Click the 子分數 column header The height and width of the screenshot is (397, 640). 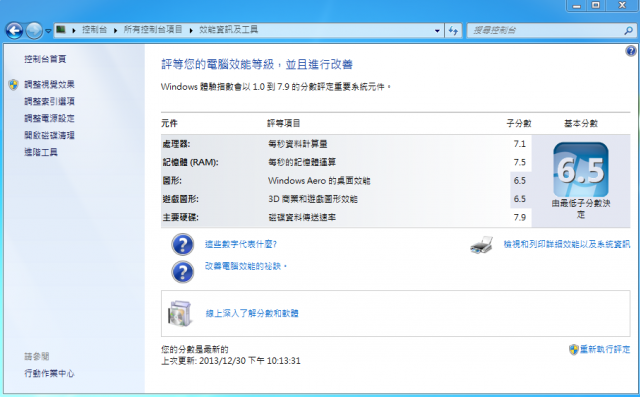[519, 123]
